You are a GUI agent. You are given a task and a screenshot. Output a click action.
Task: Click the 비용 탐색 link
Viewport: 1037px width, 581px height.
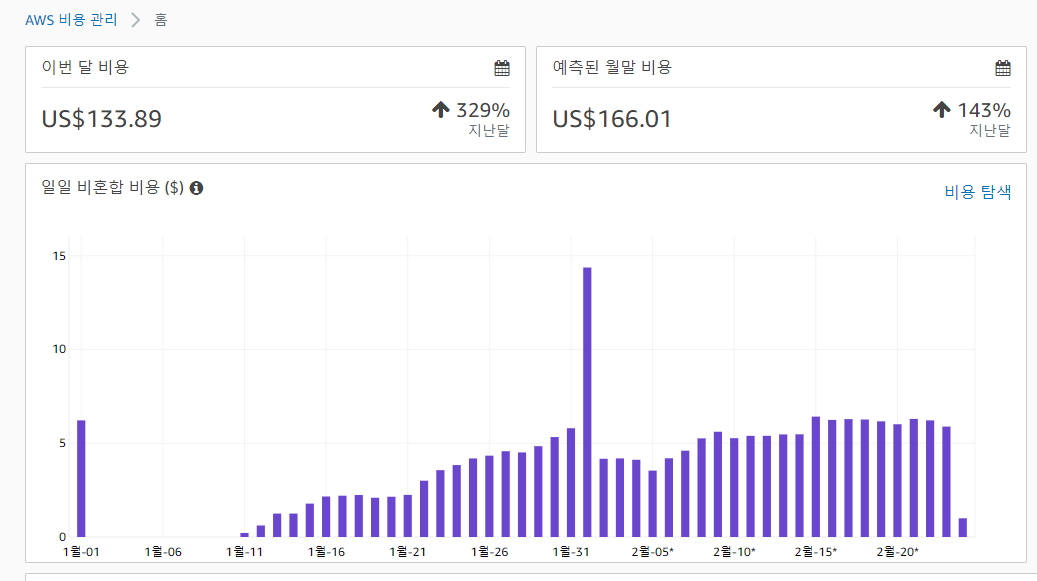coord(977,192)
